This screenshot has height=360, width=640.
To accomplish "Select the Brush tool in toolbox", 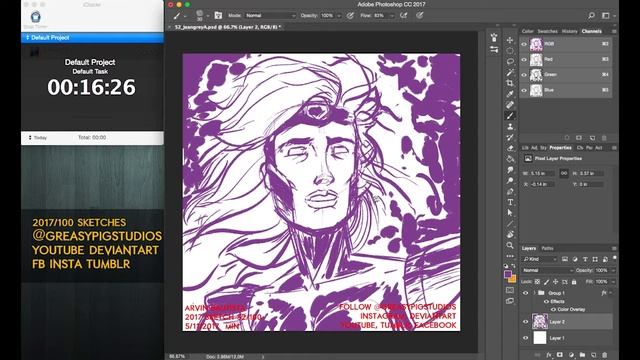I will pos(510,116).
